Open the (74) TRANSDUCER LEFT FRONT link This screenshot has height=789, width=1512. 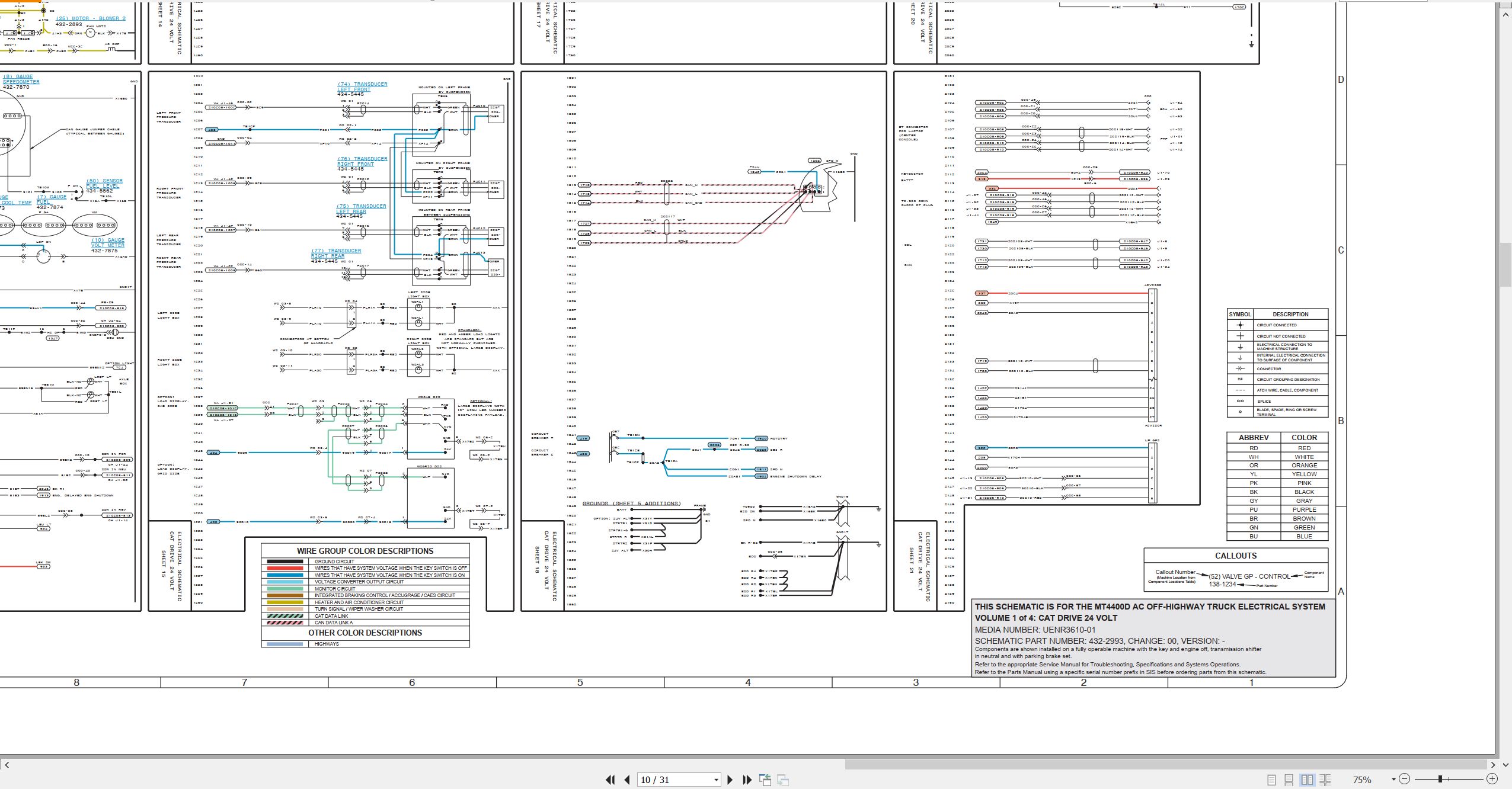pos(363,87)
